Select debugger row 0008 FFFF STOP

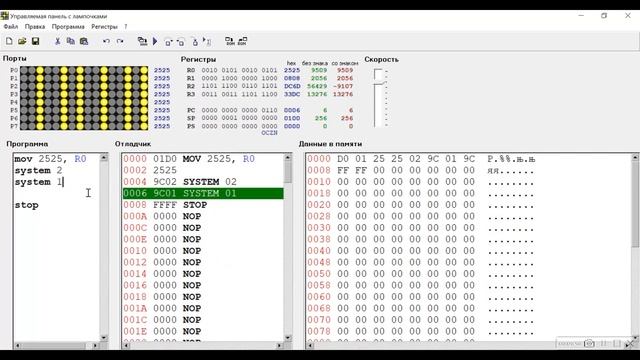click(x=203, y=204)
